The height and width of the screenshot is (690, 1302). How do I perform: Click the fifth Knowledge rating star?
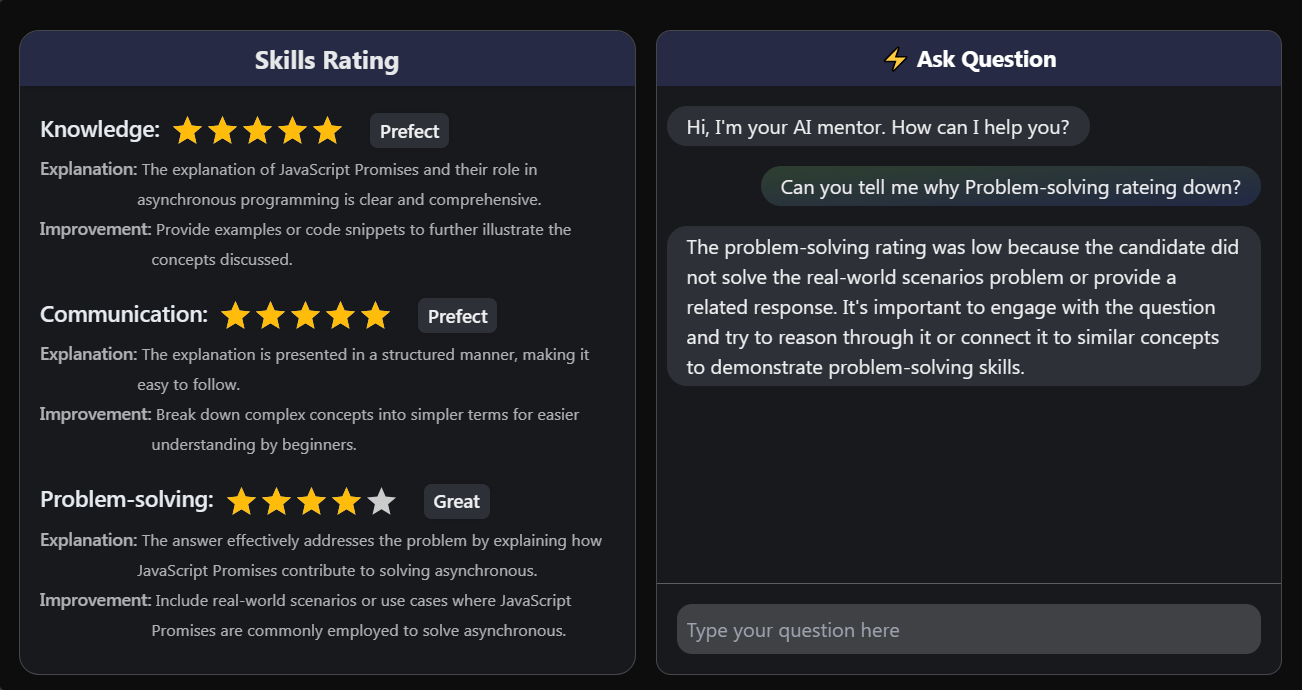(327, 131)
